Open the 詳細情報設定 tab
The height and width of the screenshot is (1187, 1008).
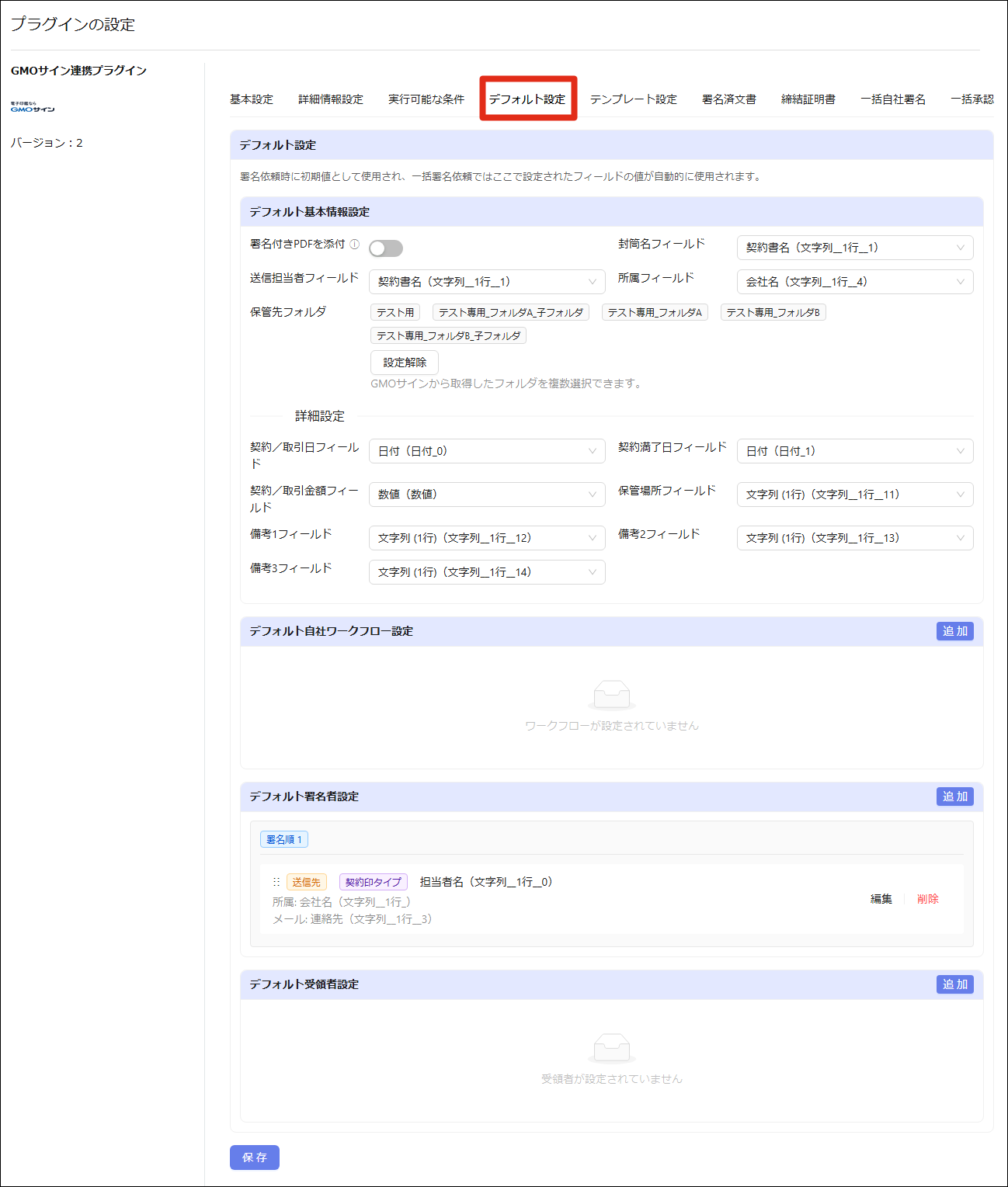[x=331, y=99]
